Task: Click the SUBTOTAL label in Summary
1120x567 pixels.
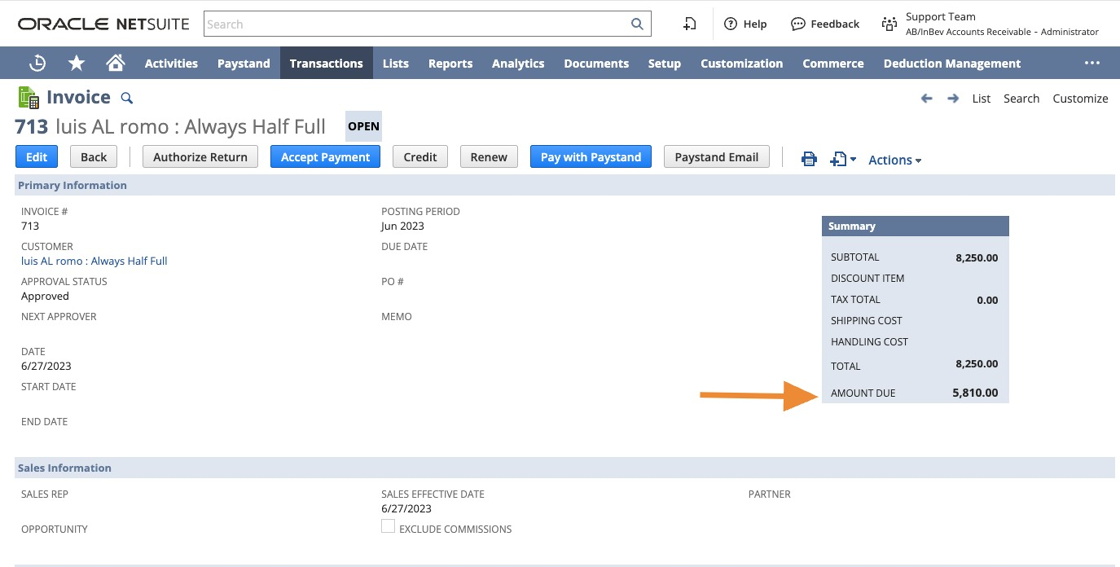Action: click(x=855, y=257)
